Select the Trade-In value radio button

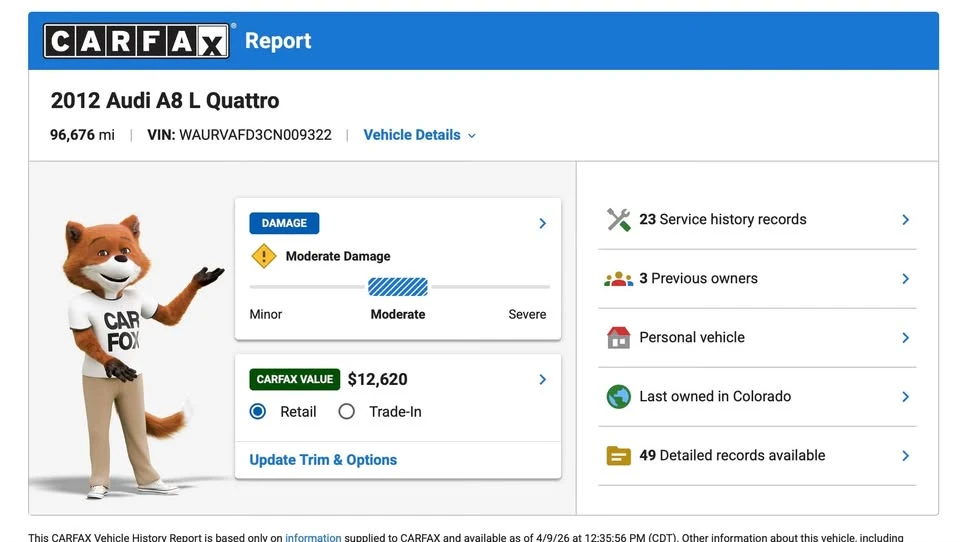[x=347, y=412]
